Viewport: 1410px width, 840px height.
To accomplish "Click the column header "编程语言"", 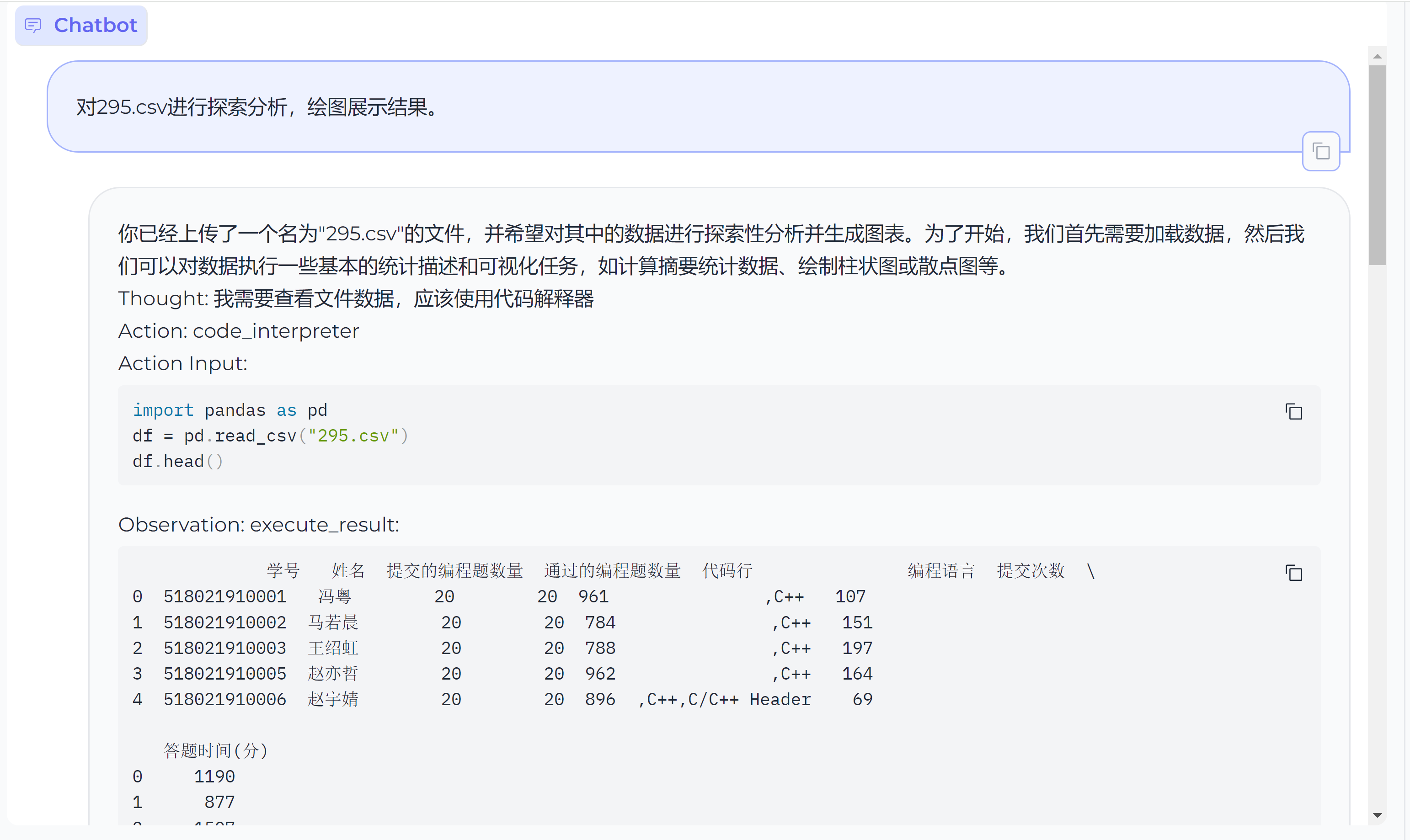I will pos(941,570).
